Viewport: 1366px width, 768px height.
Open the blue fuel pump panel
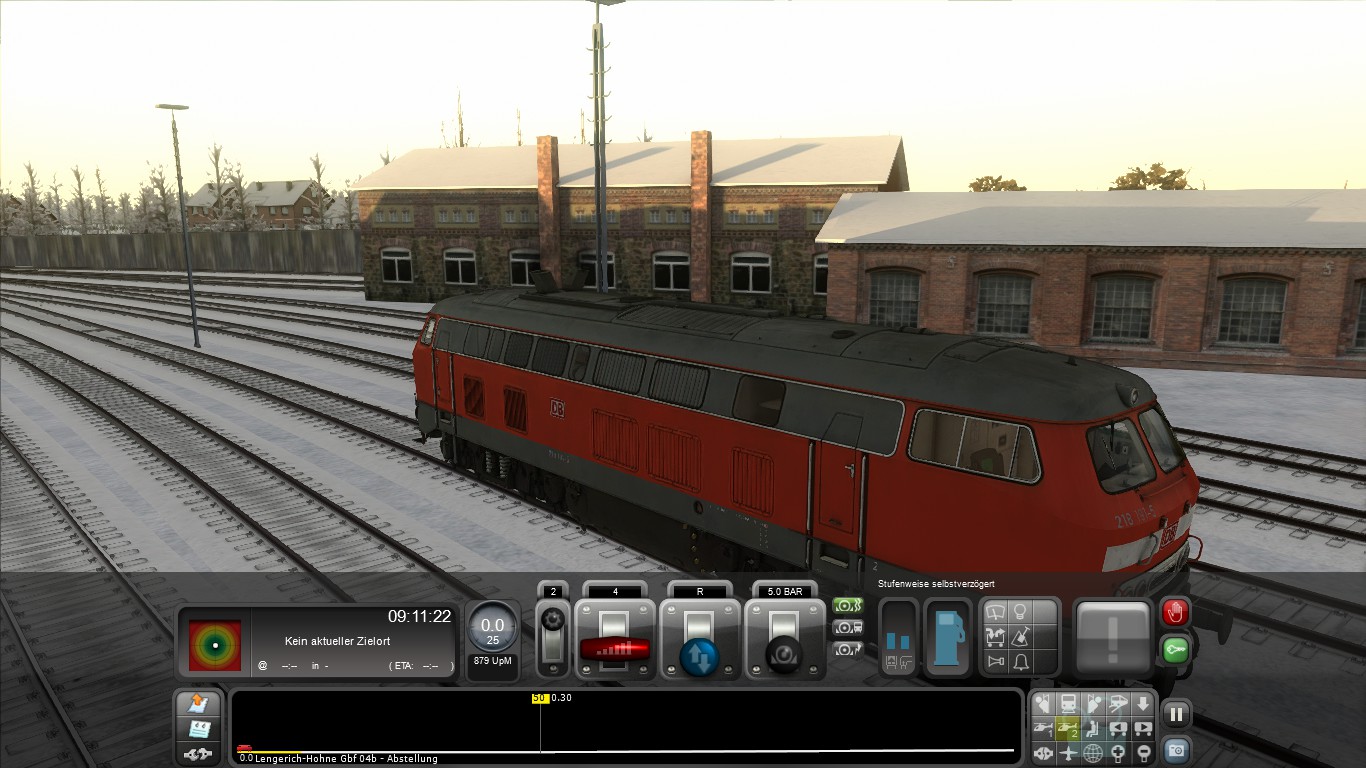[x=947, y=637]
